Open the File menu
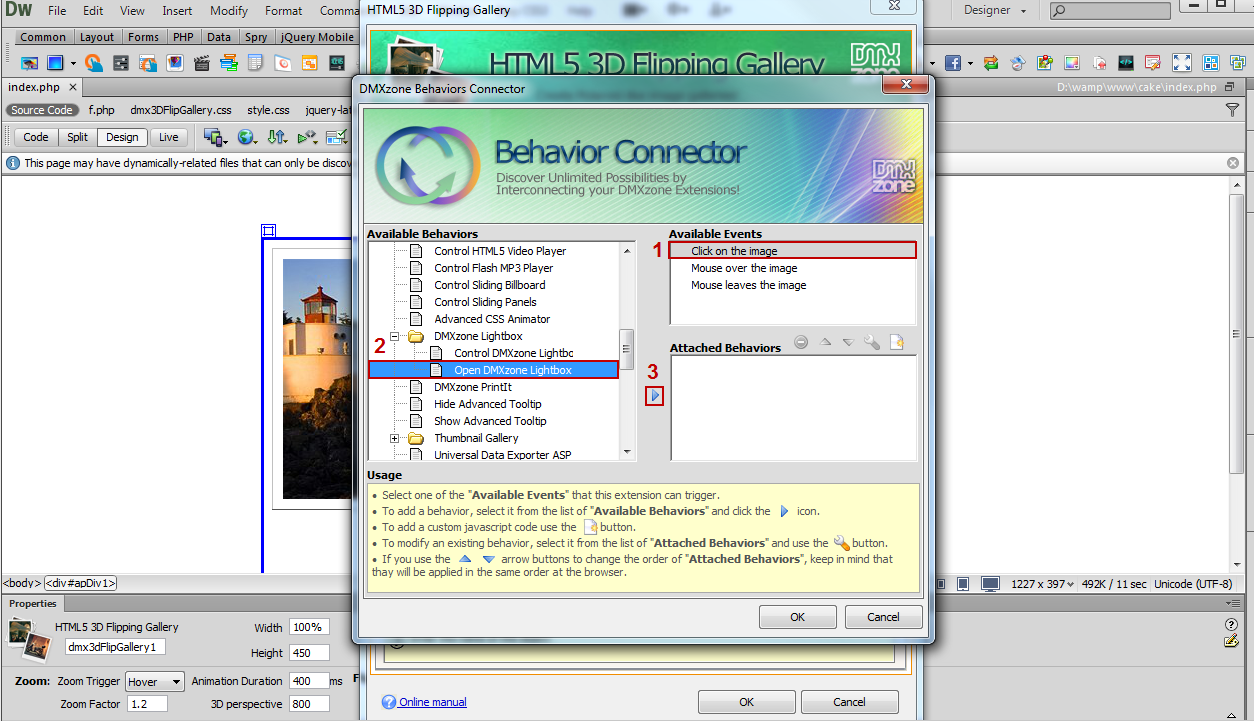Image resolution: width=1254 pixels, height=721 pixels. [x=57, y=11]
